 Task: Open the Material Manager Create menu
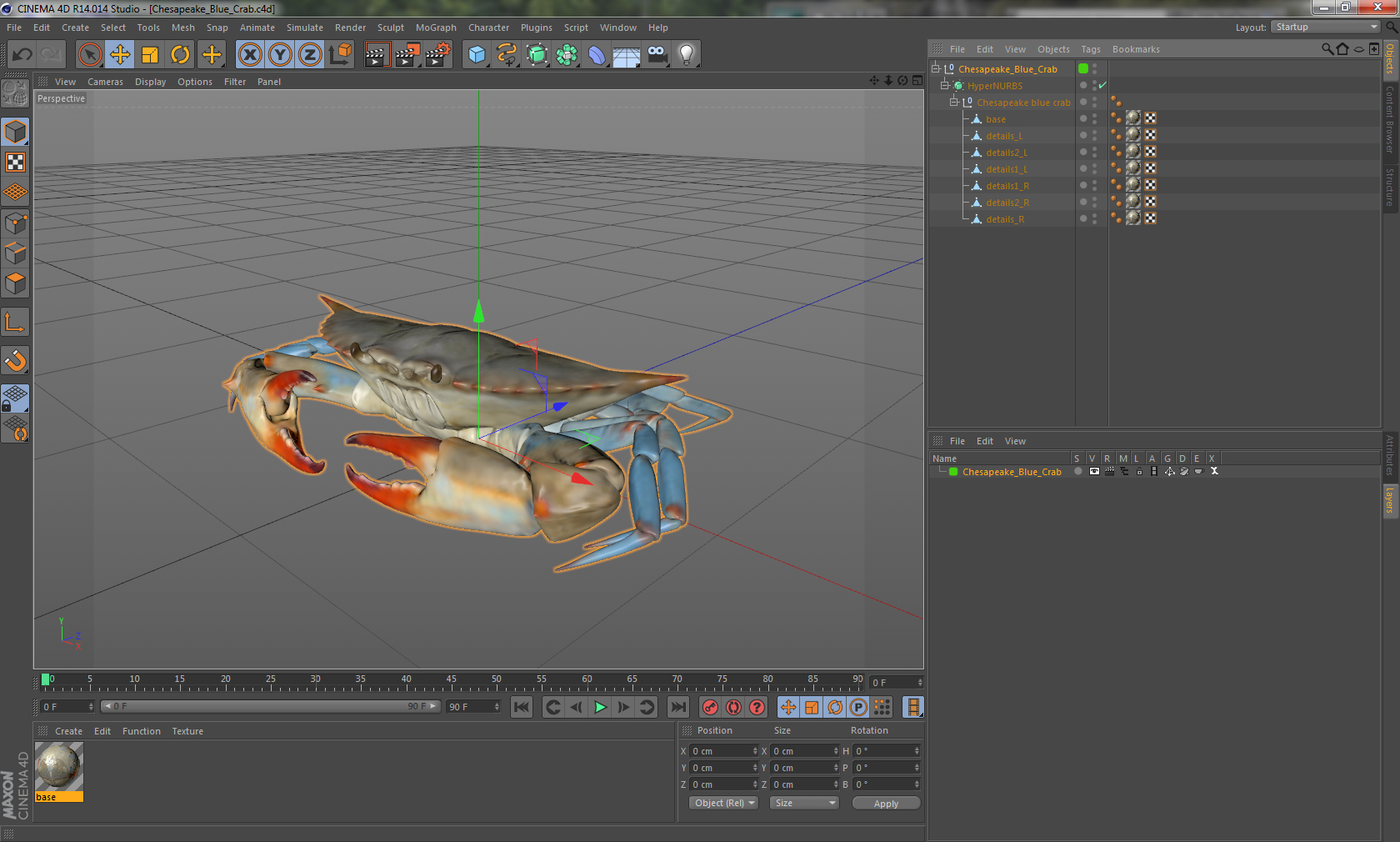coord(68,731)
